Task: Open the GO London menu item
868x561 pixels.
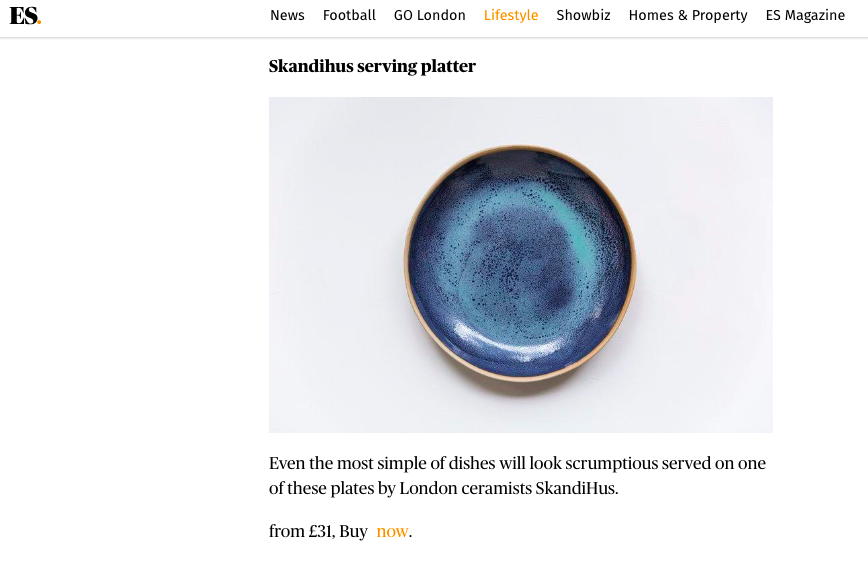Action: coord(430,16)
